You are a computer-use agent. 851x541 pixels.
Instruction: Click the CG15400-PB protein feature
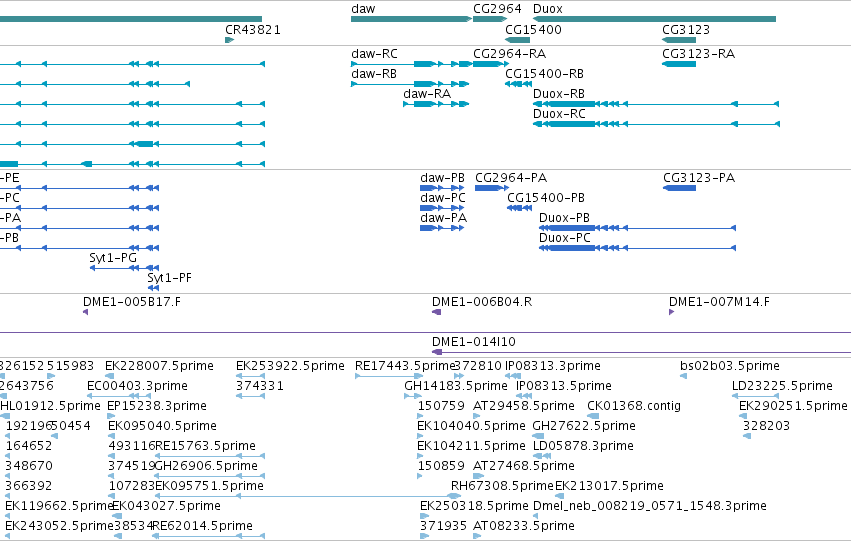point(519,208)
